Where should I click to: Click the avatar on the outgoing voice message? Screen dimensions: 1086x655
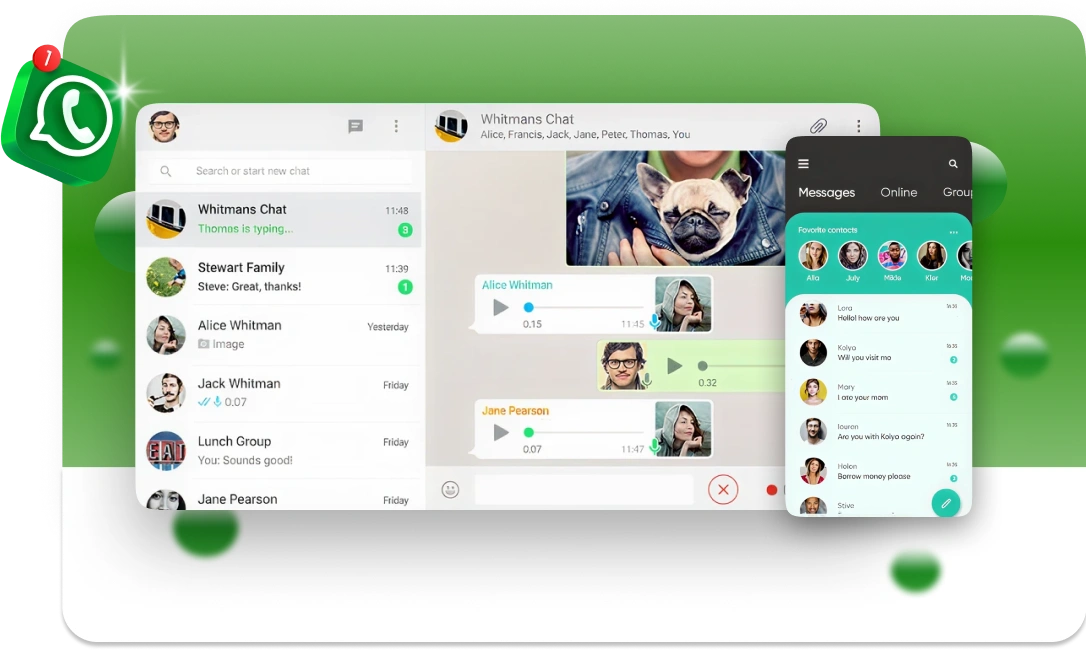pos(622,366)
